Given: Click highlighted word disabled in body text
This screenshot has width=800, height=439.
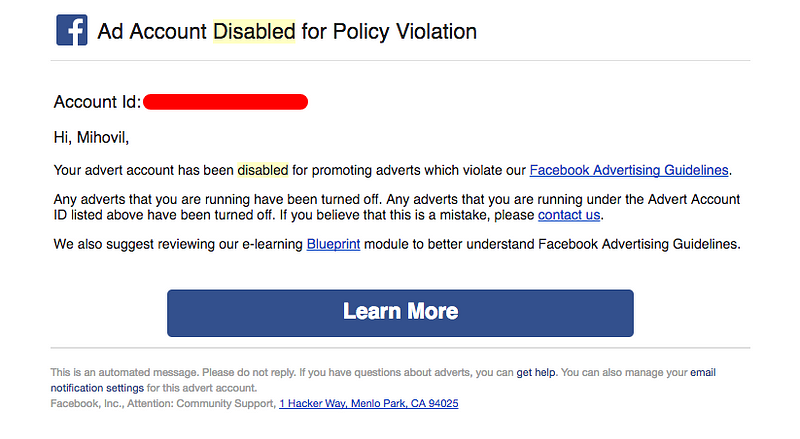Looking at the screenshot, I should (x=263, y=170).
